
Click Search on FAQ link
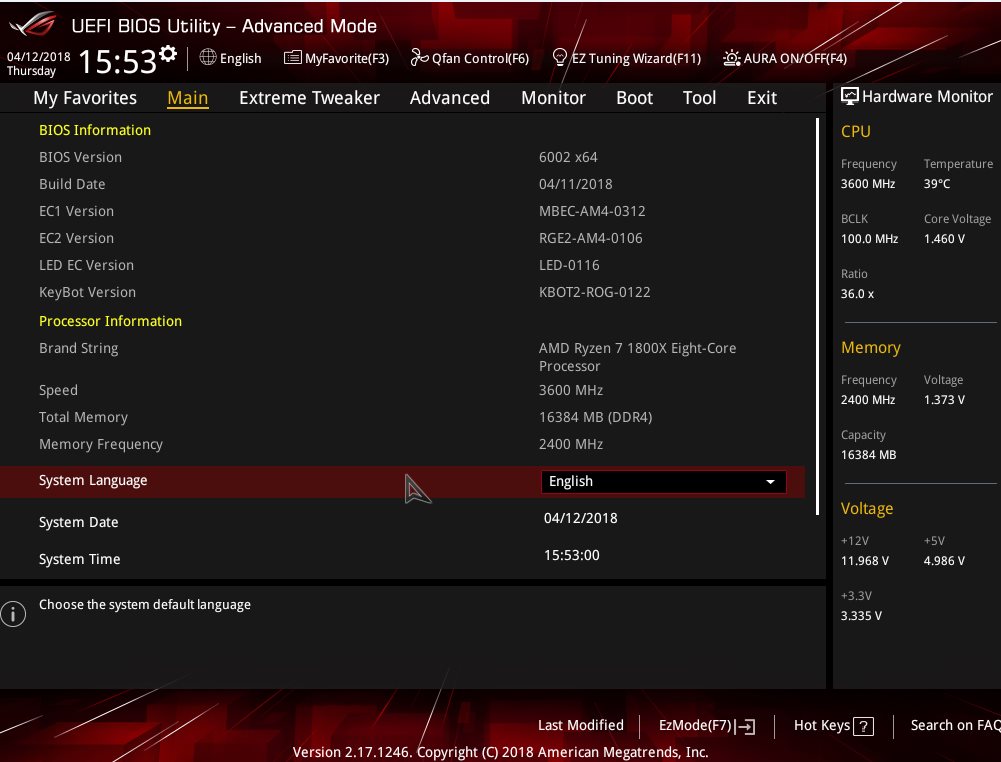pyautogui.click(x=955, y=725)
